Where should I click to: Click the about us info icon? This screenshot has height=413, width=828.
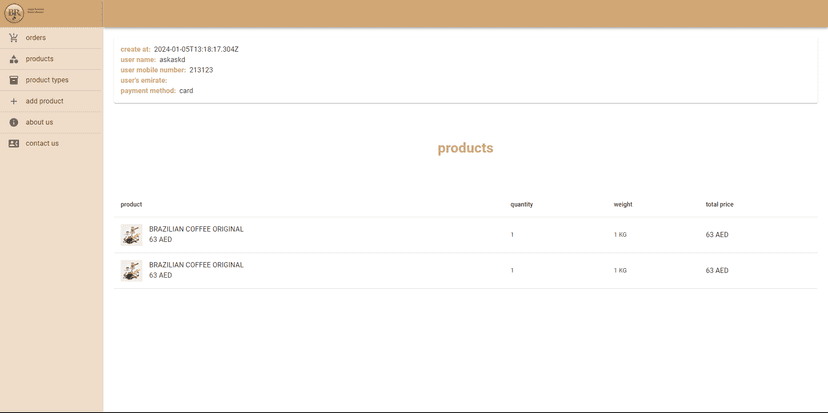coord(14,122)
